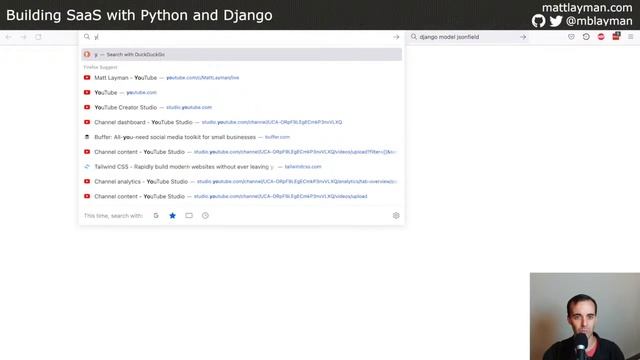The image size is (640, 360).
Task: Click the Buffer favicon in the suggestions
Action: click(87, 137)
